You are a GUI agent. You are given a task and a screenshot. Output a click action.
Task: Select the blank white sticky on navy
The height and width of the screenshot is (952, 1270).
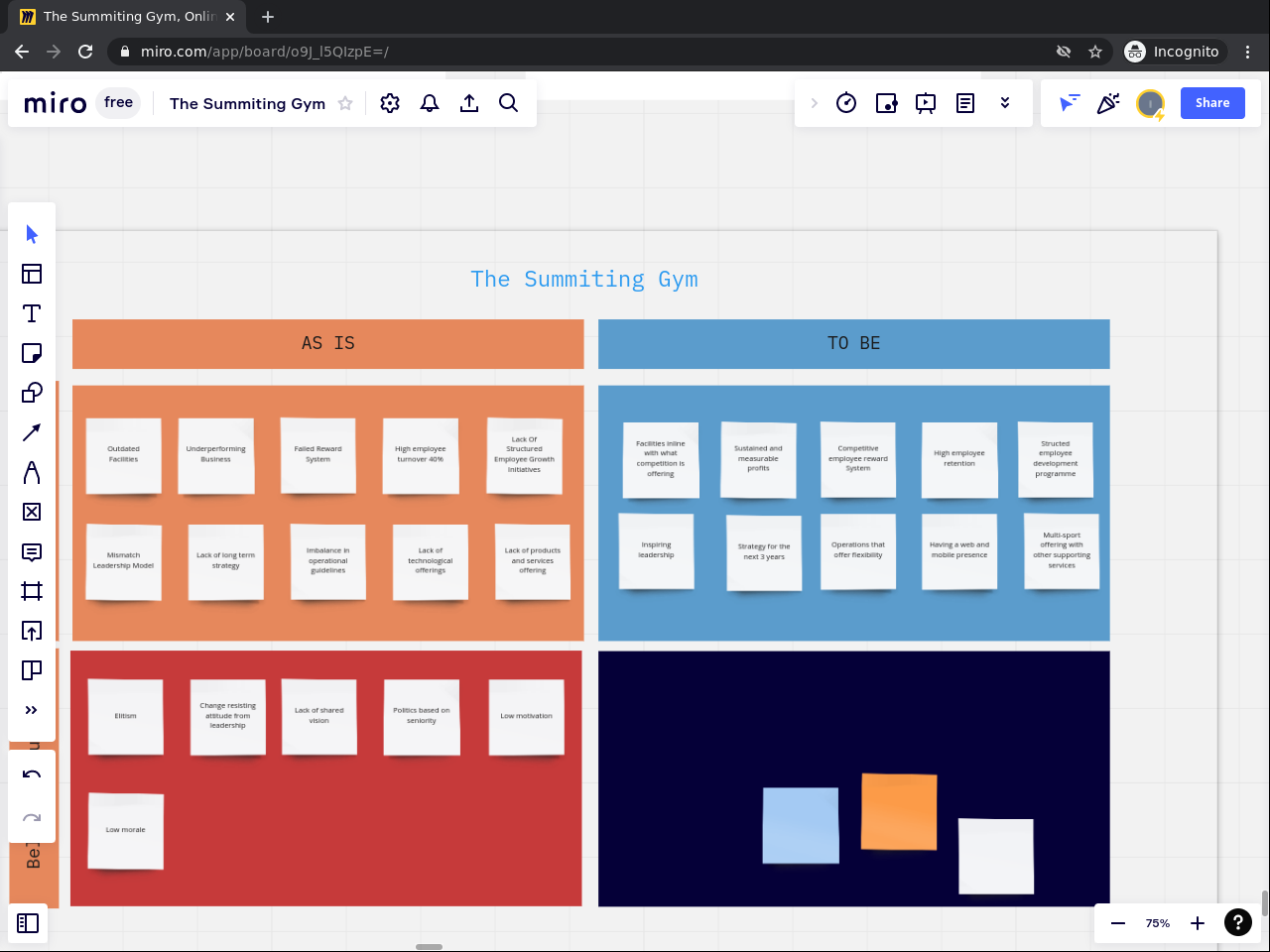[996, 856]
